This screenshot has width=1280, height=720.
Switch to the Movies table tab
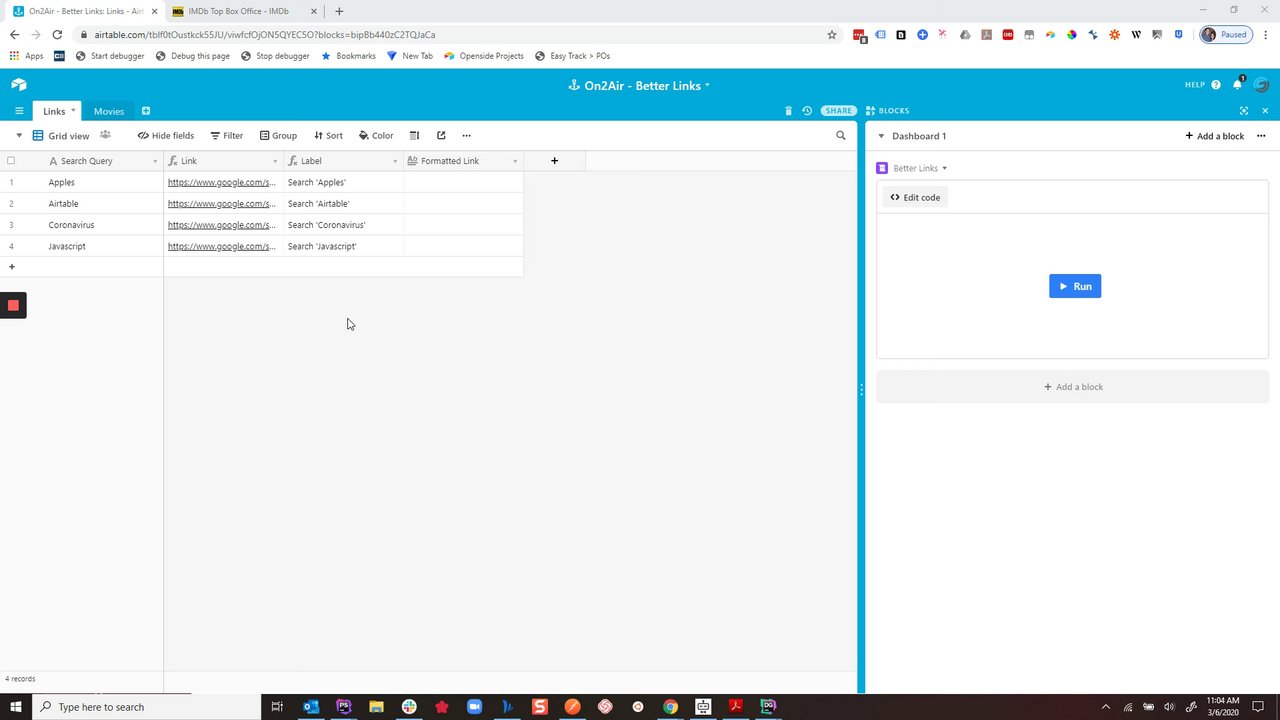tap(109, 111)
